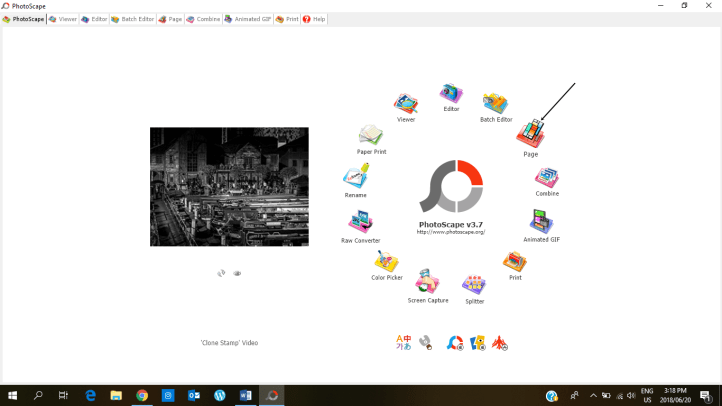722x406 pixels.
Task: Open the Color Picker tool icon
Action: [x=386, y=262]
